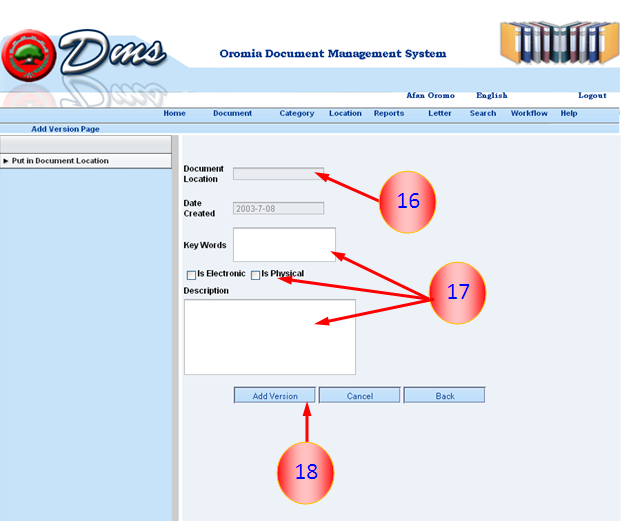This screenshot has width=621, height=523.
Task: Open the Category menu
Action: pyautogui.click(x=297, y=113)
